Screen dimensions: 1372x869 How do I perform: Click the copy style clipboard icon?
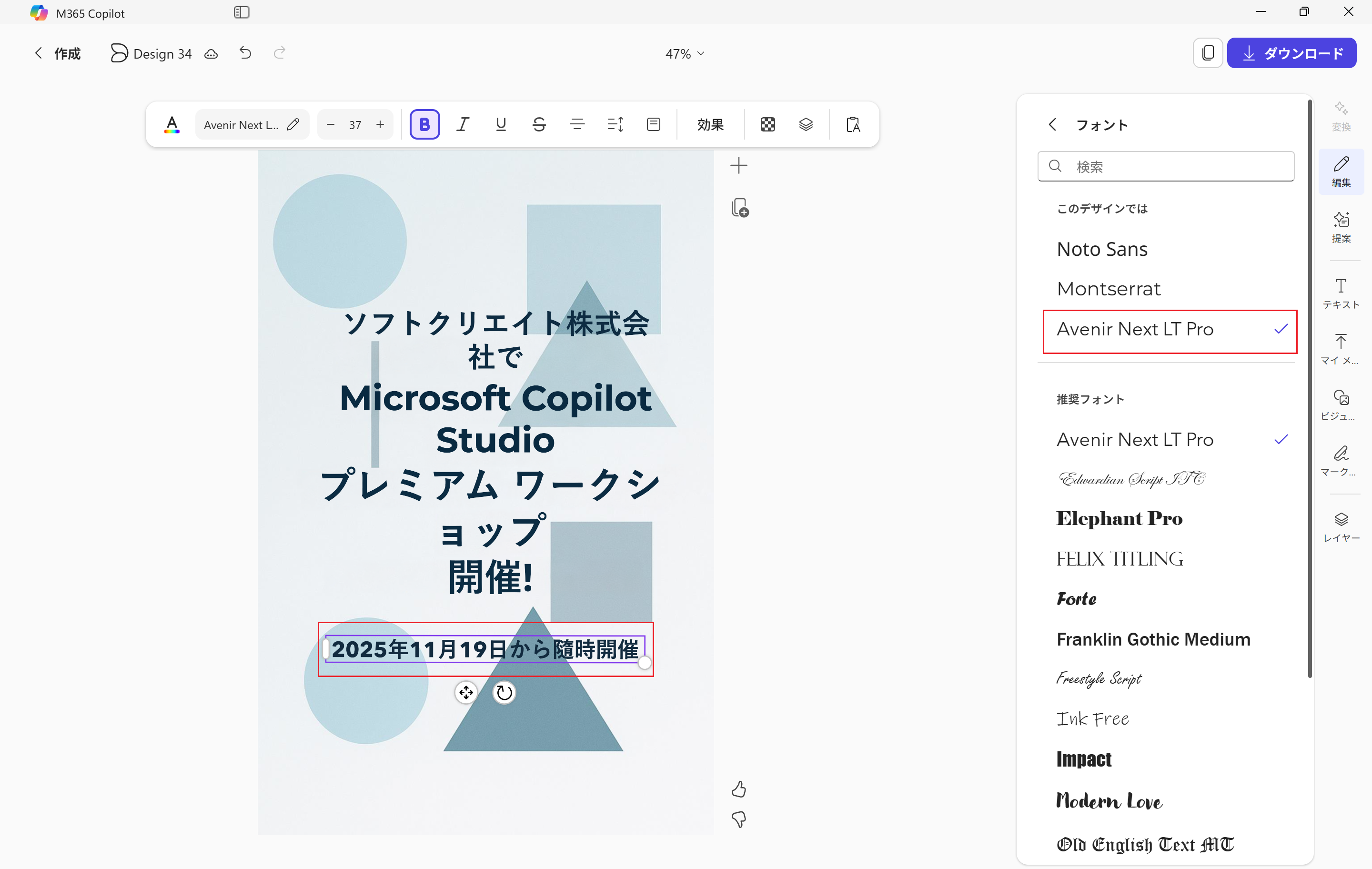pyautogui.click(x=853, y=124)
